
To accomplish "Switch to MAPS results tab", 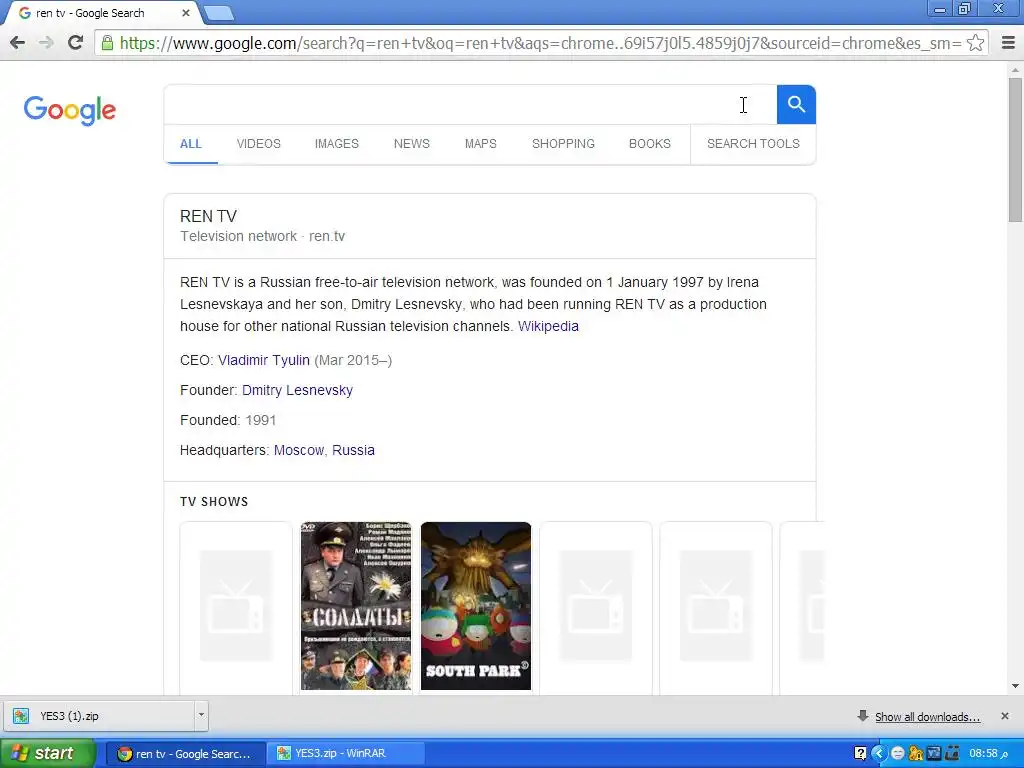I will pos(481,144).
